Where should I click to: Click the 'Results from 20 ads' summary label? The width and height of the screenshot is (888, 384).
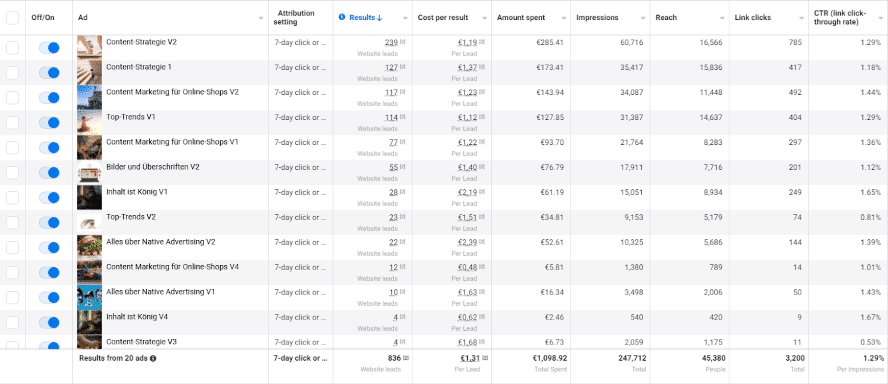click(114, 359)
